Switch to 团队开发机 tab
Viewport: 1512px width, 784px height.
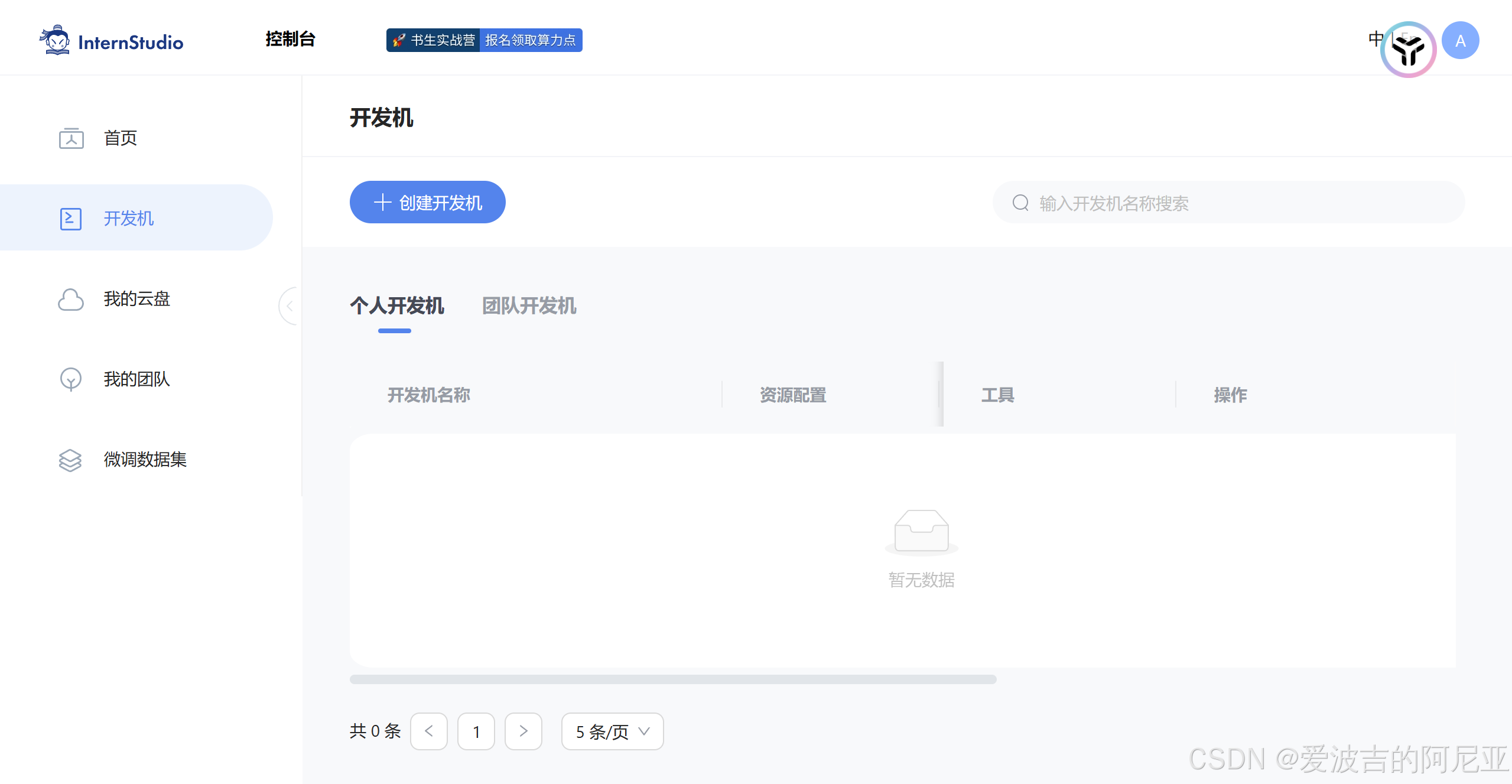click(x=529, y=306)
